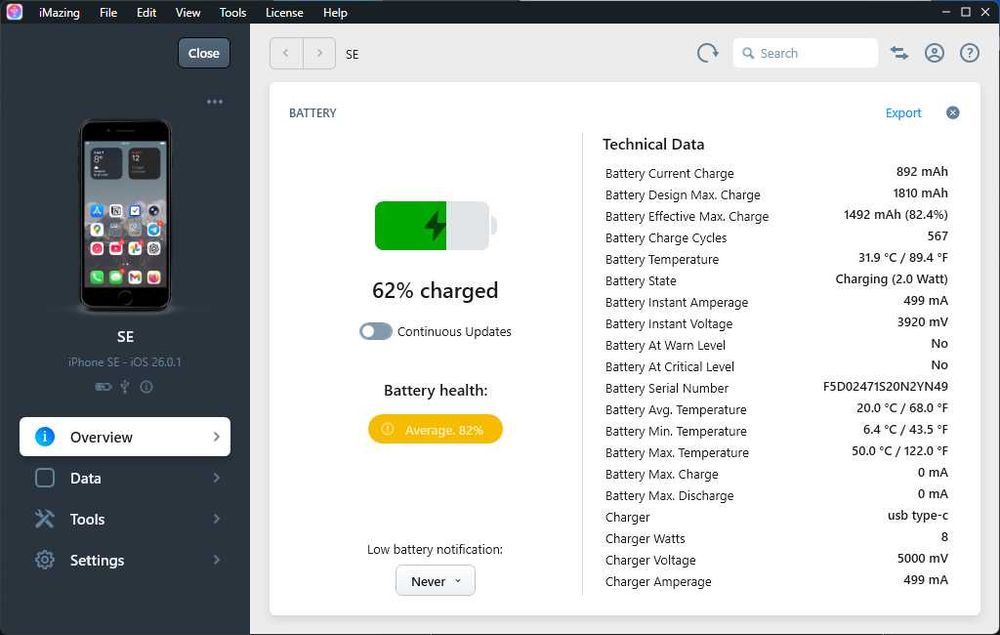Click the device info icon under SE
This screenshot has width=1000, height=635.
(147, 386)
